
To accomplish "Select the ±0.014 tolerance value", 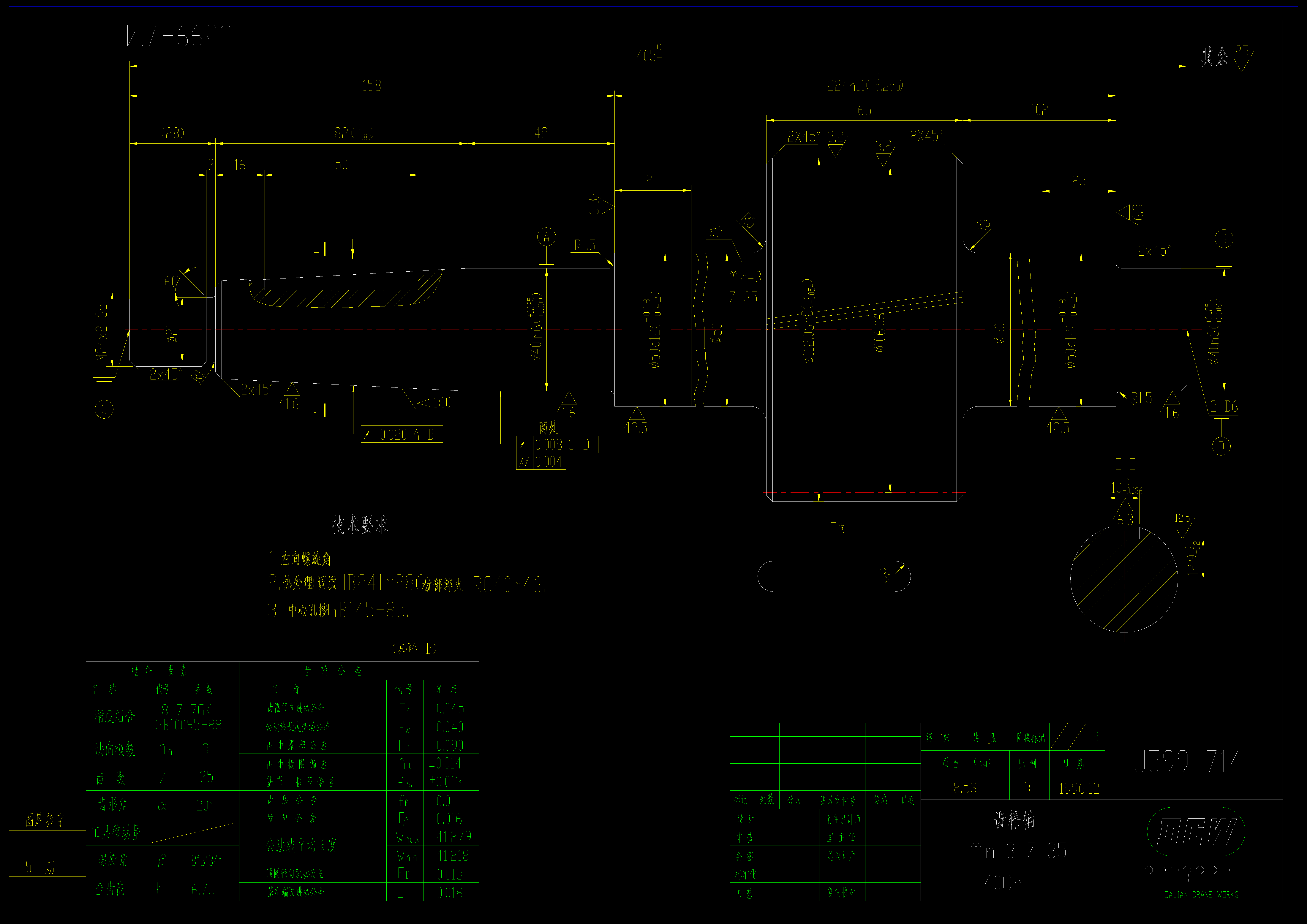I will 445,763.
